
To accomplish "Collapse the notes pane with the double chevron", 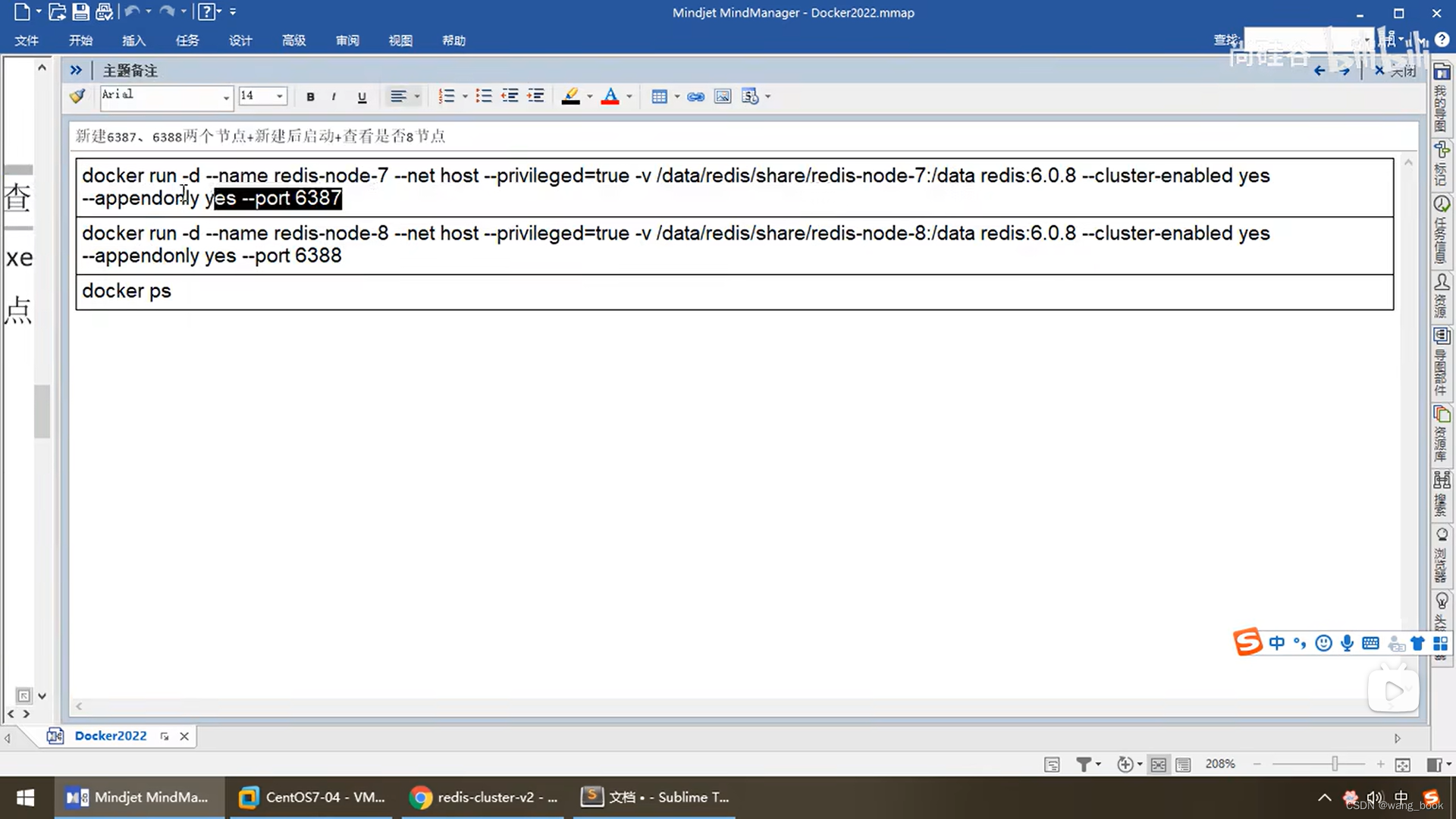I will [76, 70].
